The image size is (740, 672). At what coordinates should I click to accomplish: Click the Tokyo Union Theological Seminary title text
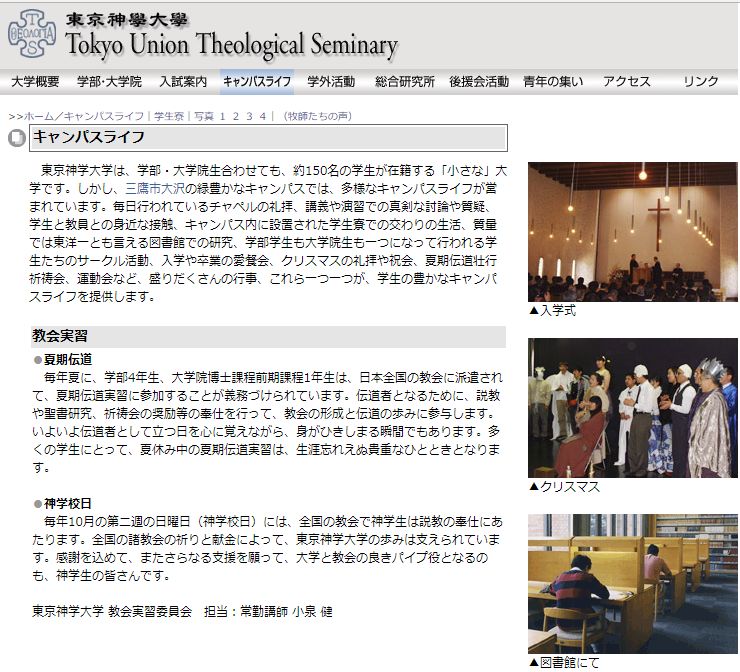[x=232, y=45]
